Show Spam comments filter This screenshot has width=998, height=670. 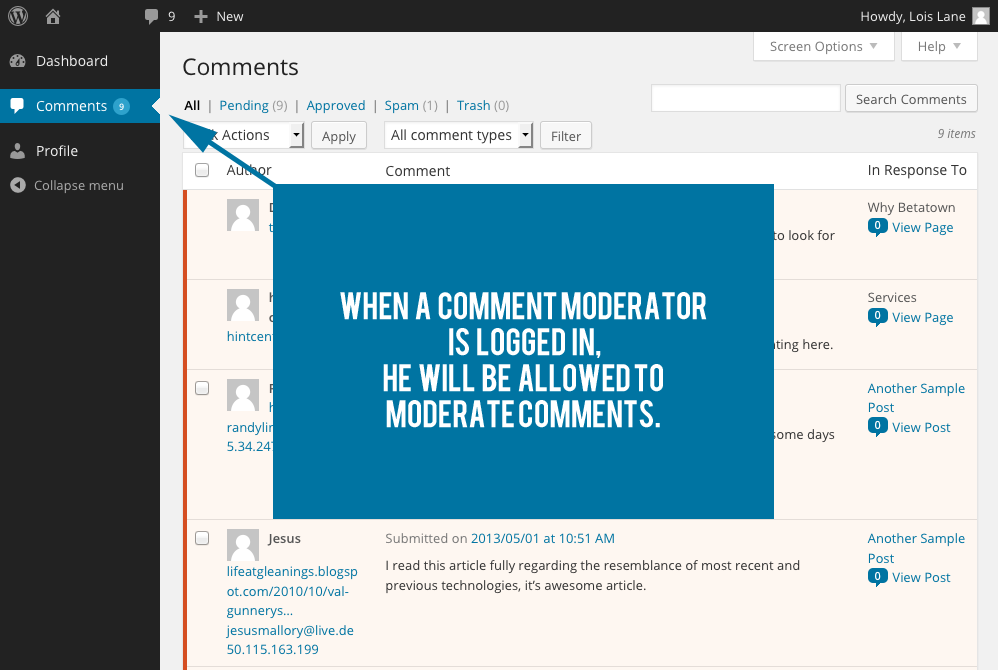click(x=411, y=106)
